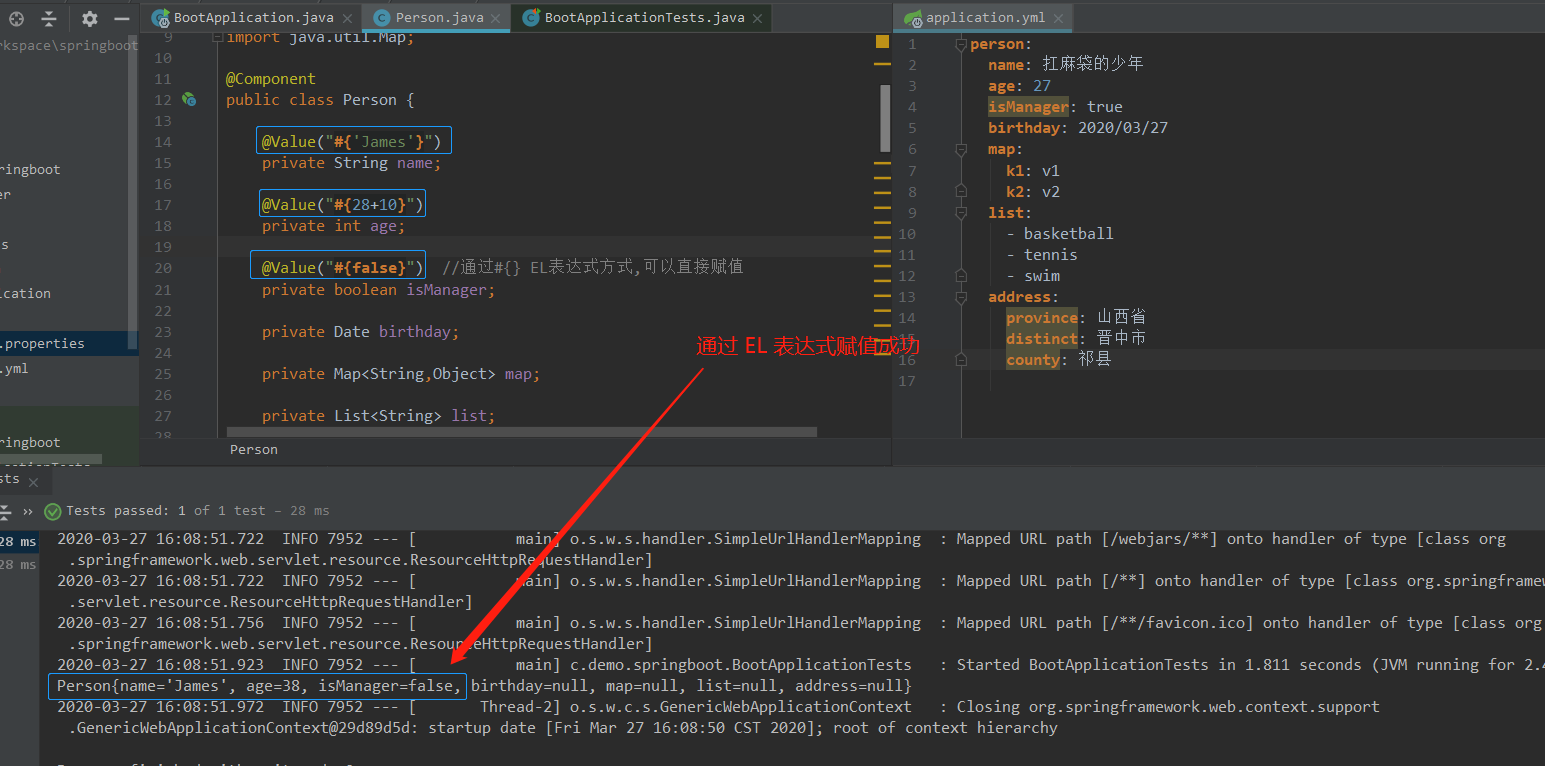This screenshot has width=1545, height=766.
Task: Click the fold end marker on yml line 16
Action: [961, 359]
